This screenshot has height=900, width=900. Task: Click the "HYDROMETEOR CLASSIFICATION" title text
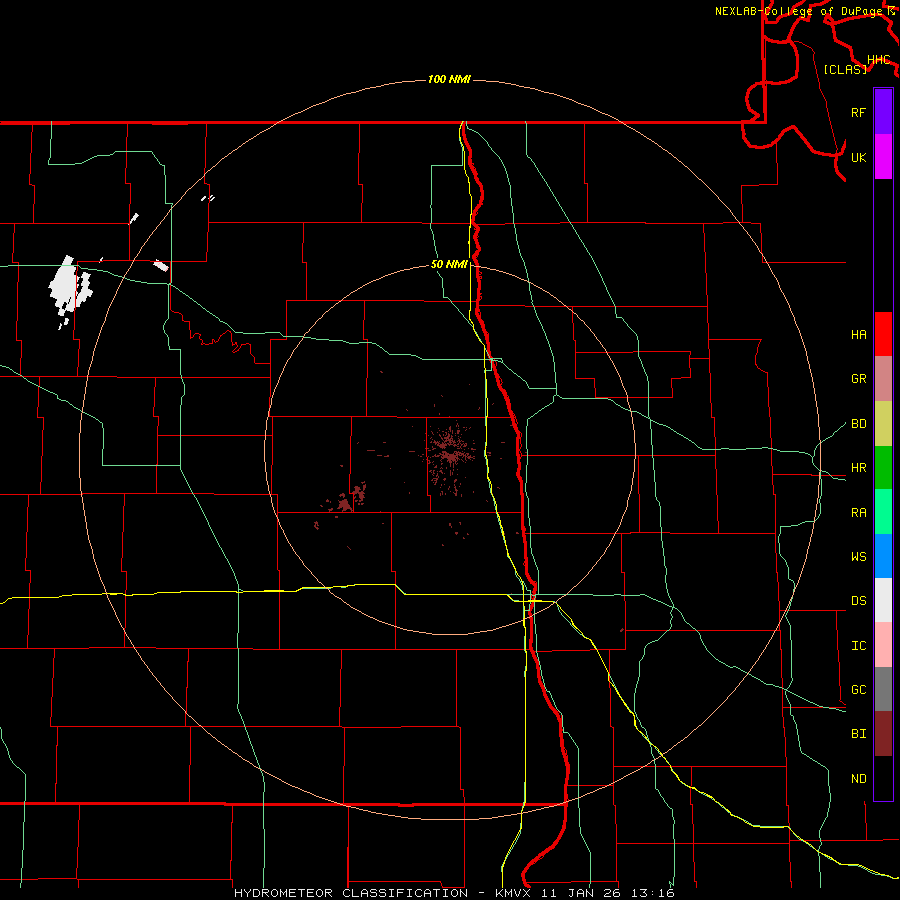coord(351,893)
